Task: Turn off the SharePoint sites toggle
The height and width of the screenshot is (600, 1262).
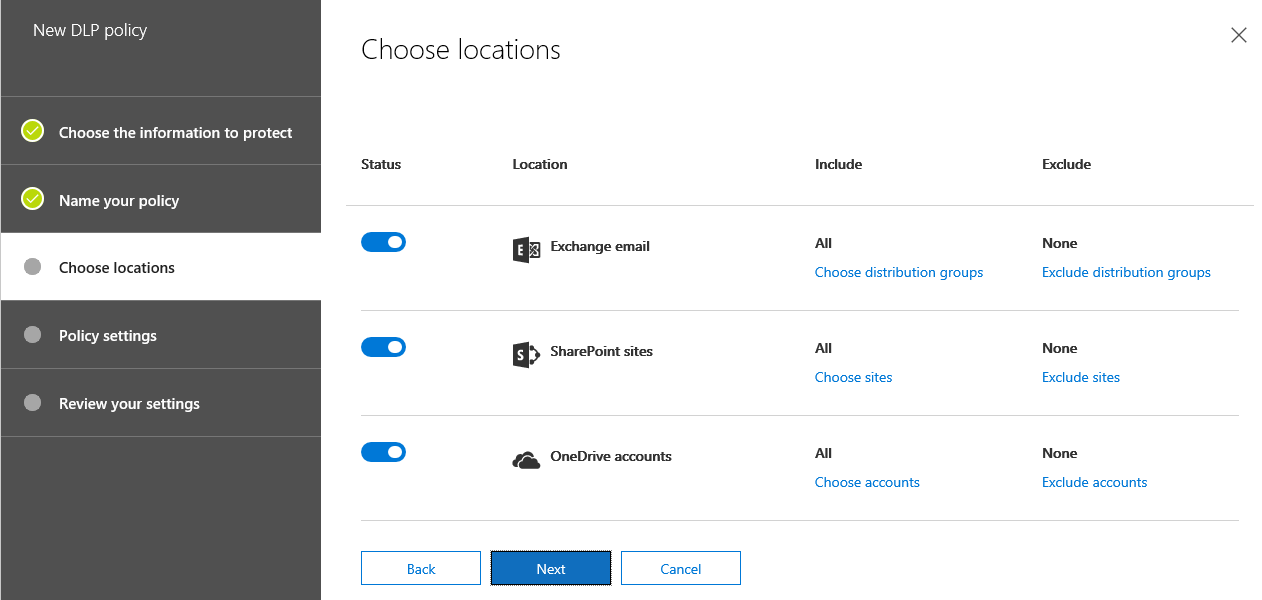Action: point(383,346)
